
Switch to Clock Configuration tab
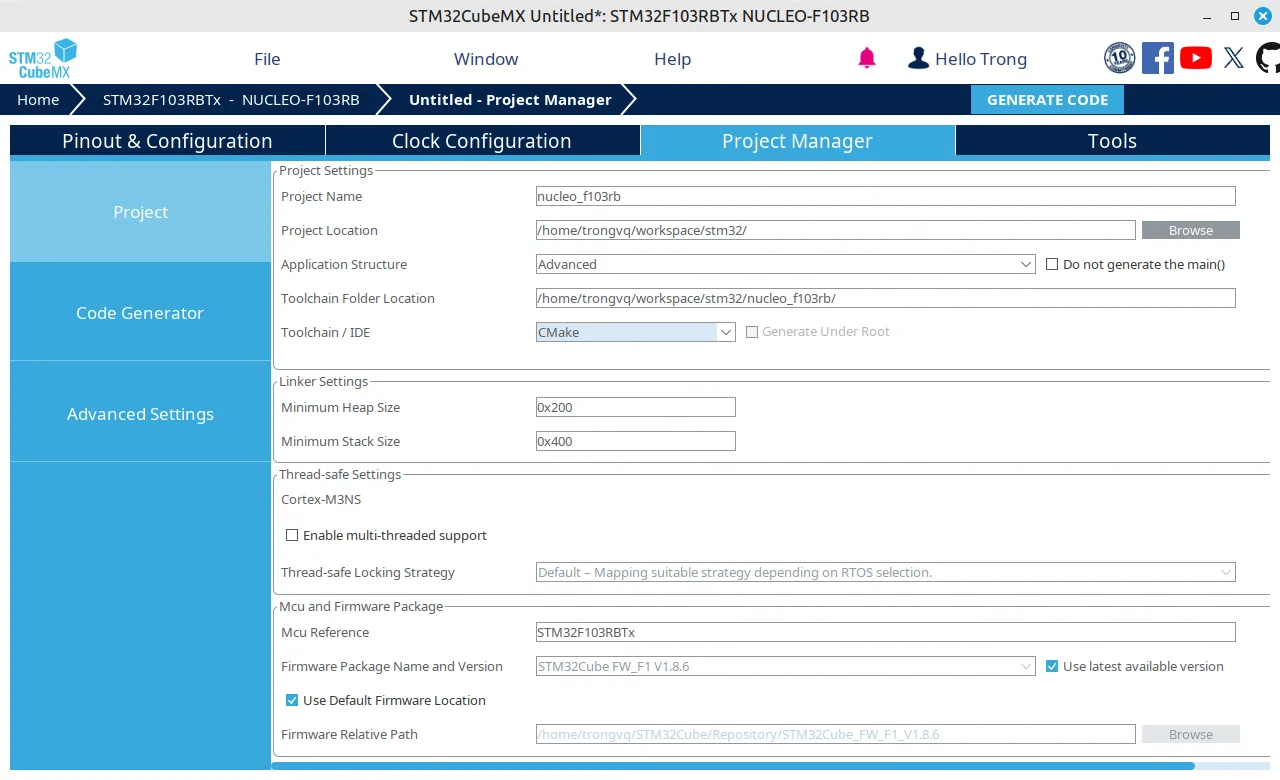482,141
